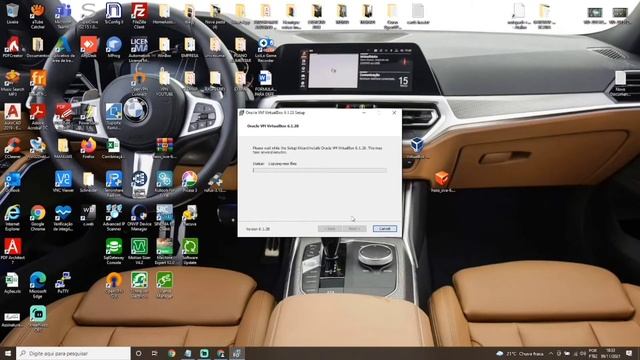Launch aTube Catcher from desktop
The width and height of the screenshot is (640, 360).
(x=38, y=16)
